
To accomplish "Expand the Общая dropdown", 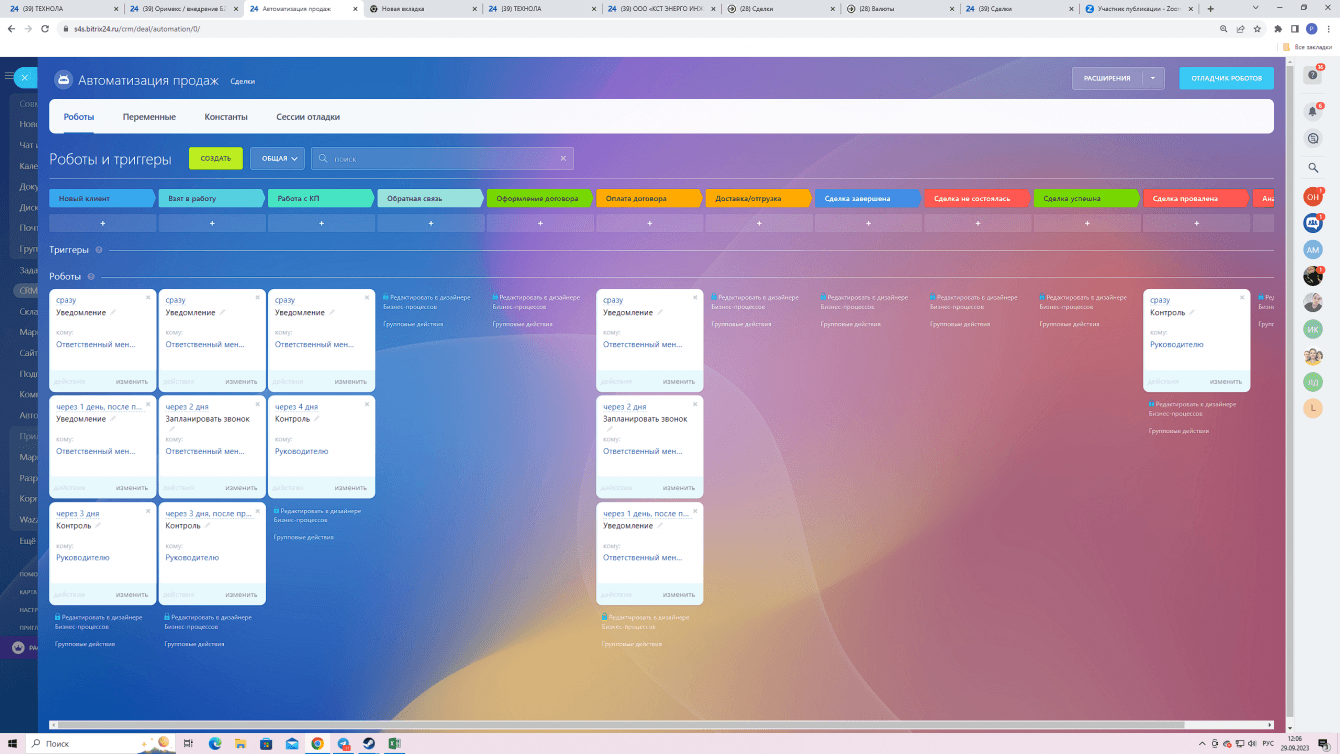I will point(277,158).
